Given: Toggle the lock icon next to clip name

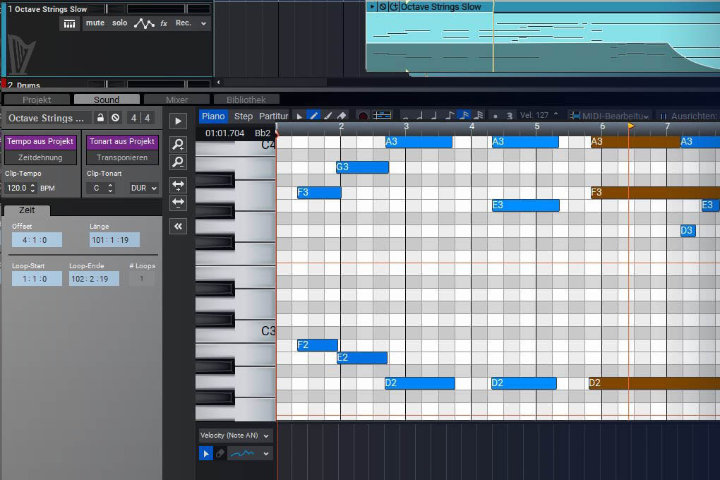Looking at the screenshot, I should [x=100, y=118].
